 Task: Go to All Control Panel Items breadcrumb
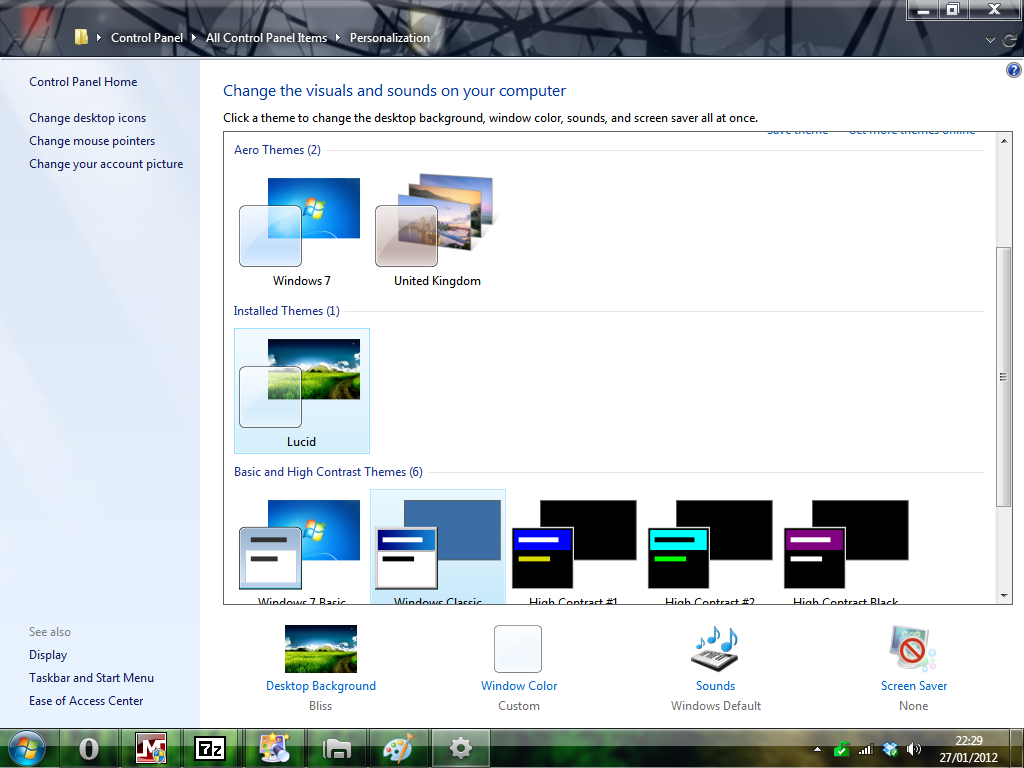(x=266, y=38)
